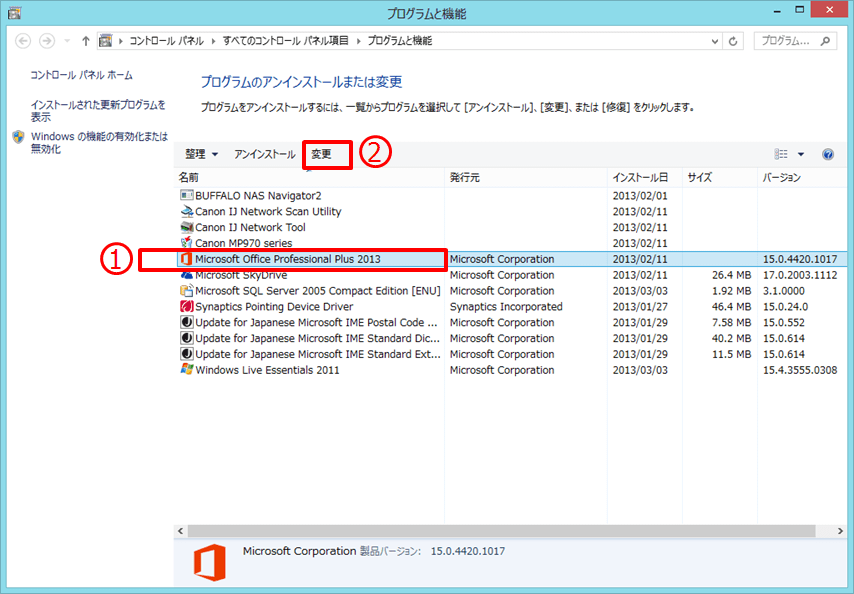Click the 17.0.2003.1112 version cell

800,275
